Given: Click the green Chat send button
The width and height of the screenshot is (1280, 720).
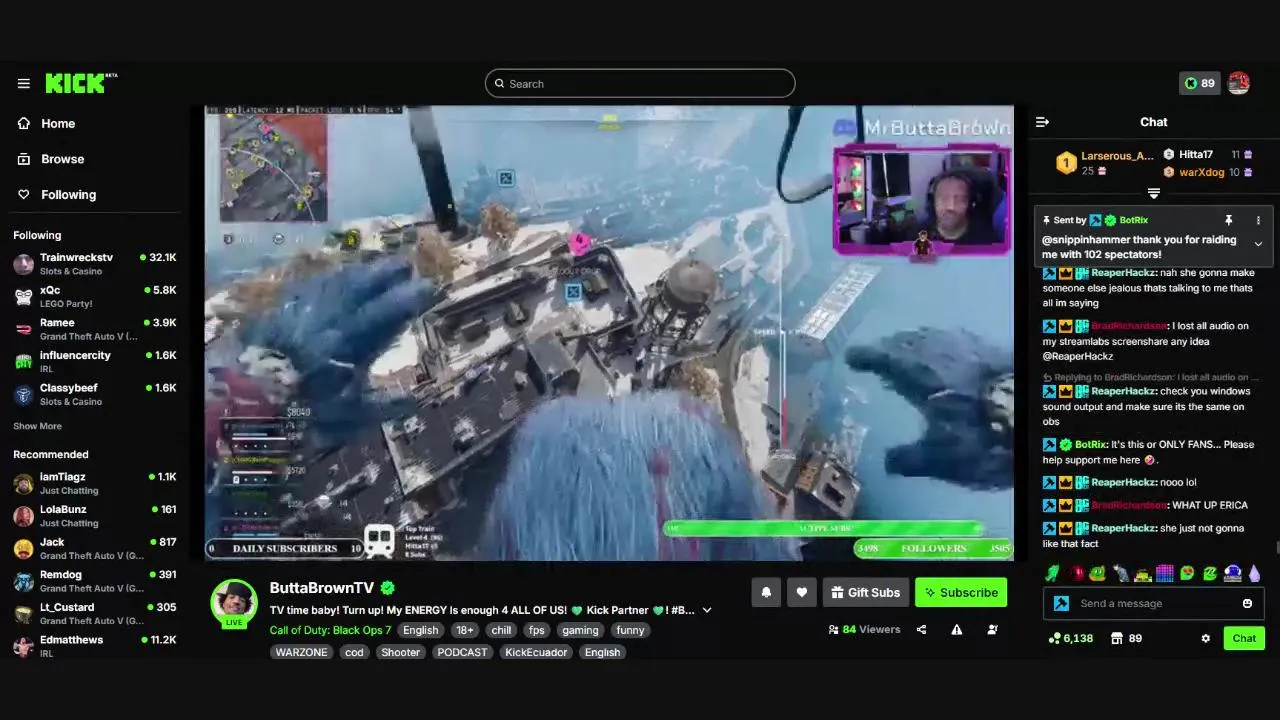Looking at the screenshot, I should tap(1244, 638).
